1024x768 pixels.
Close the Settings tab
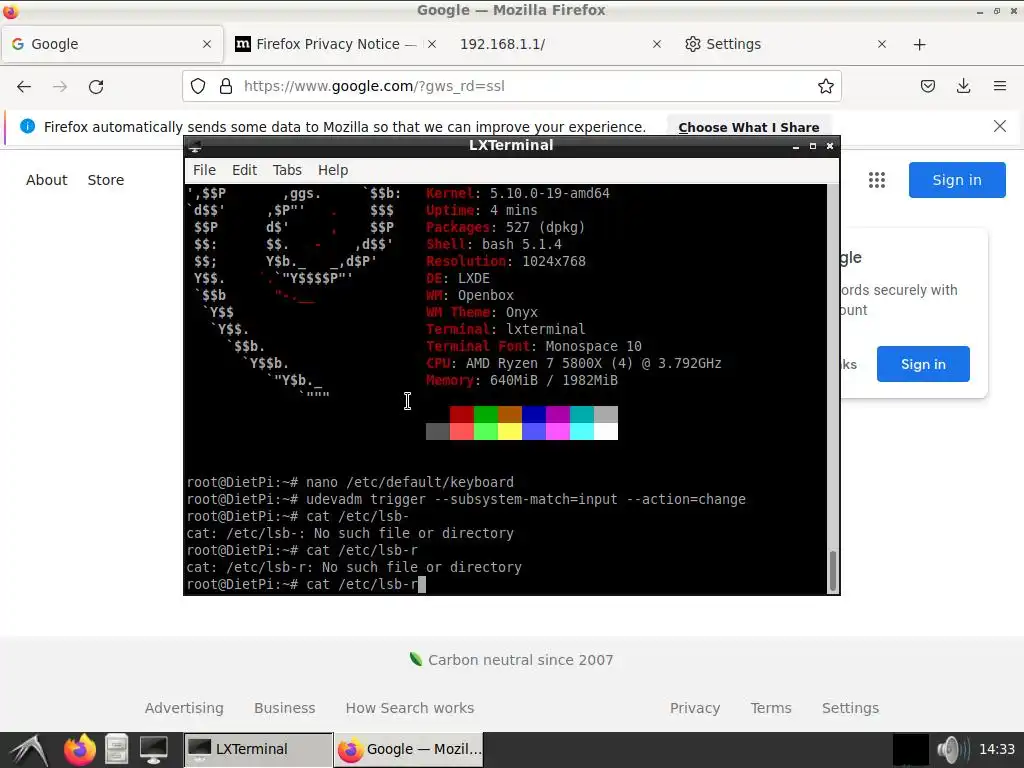[x=882, y=44]
